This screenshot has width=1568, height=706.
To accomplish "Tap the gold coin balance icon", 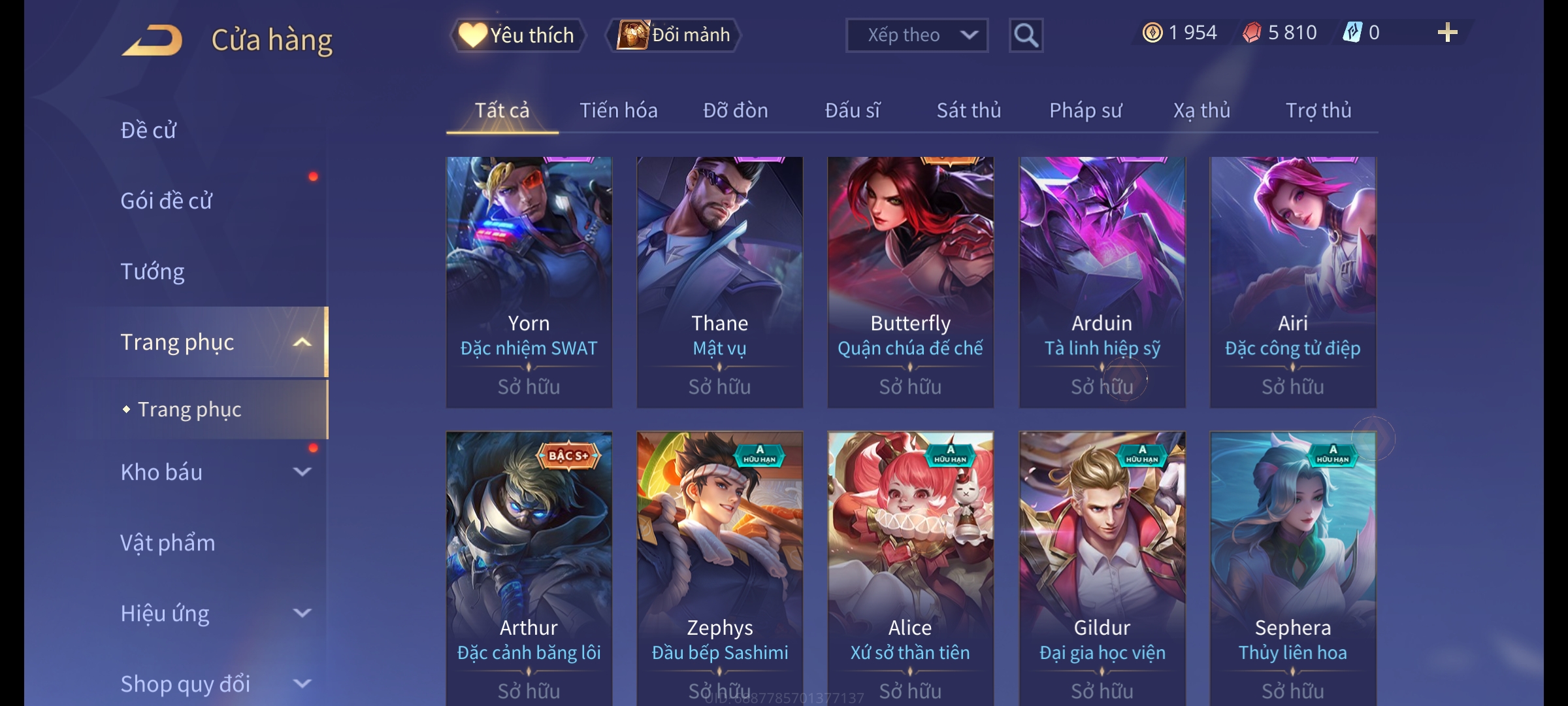I will 1152,33.
